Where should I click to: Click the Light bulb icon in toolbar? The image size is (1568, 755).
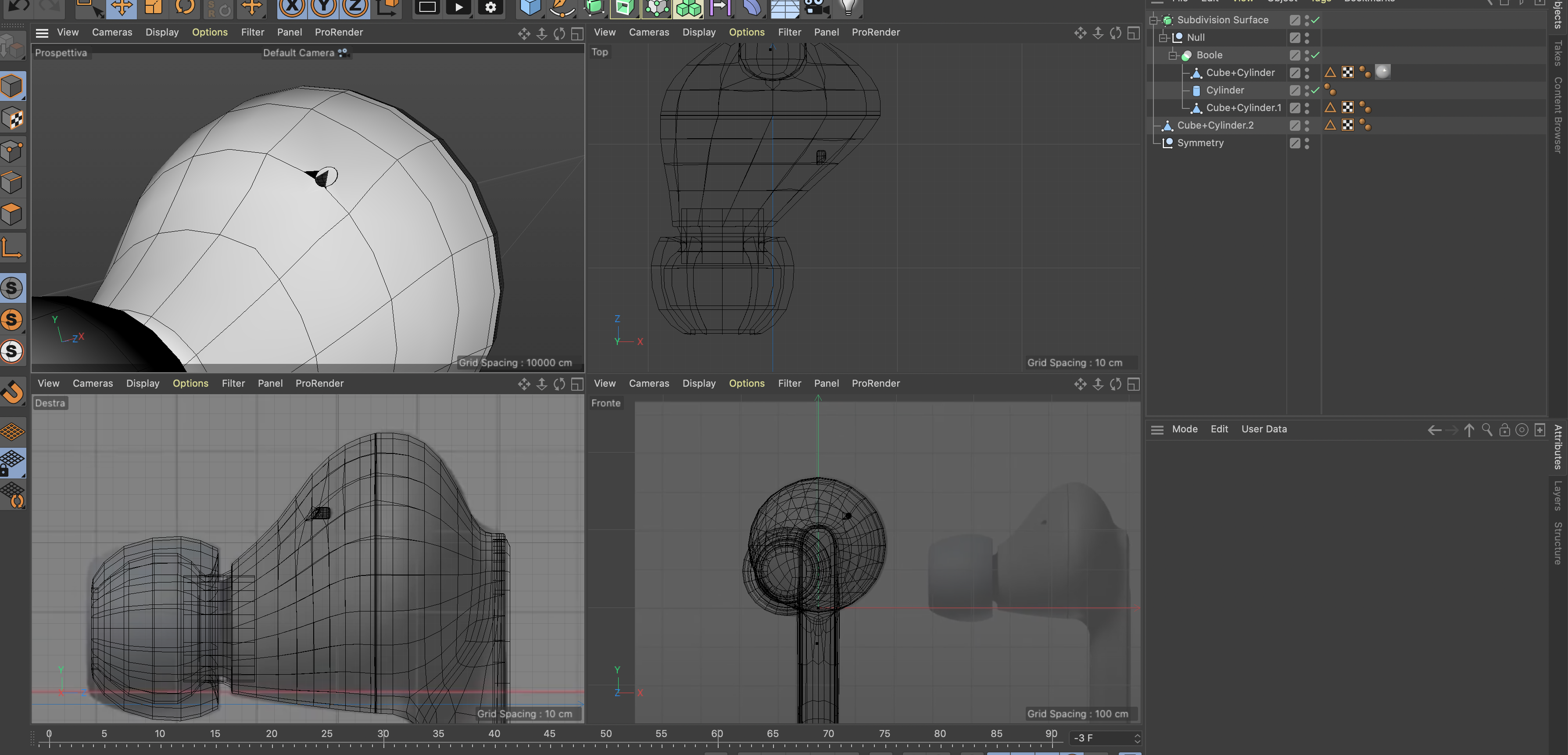pos(848,7)
